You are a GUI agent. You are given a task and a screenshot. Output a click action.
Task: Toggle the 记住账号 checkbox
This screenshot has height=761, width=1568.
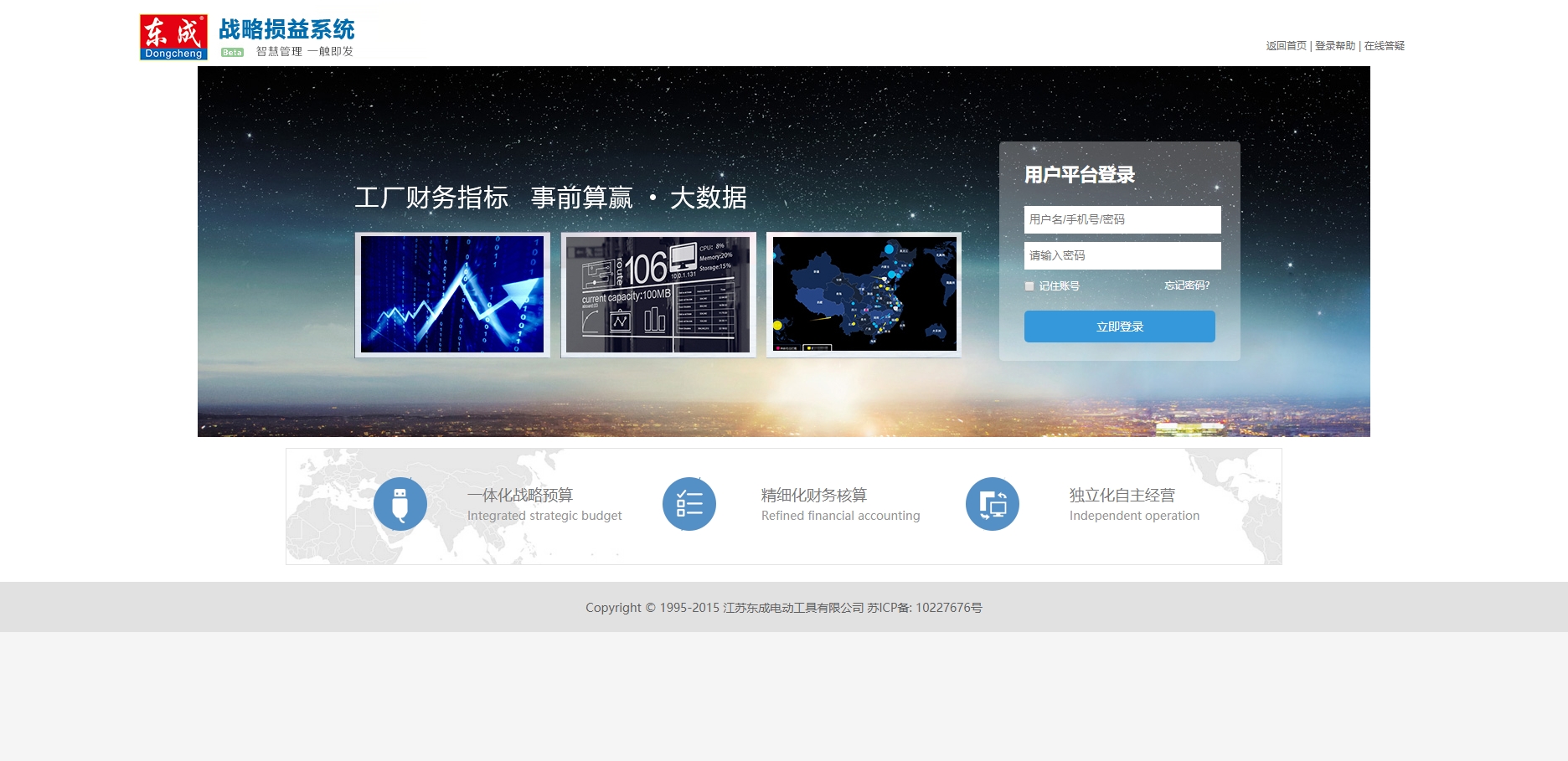(1029, 286)
